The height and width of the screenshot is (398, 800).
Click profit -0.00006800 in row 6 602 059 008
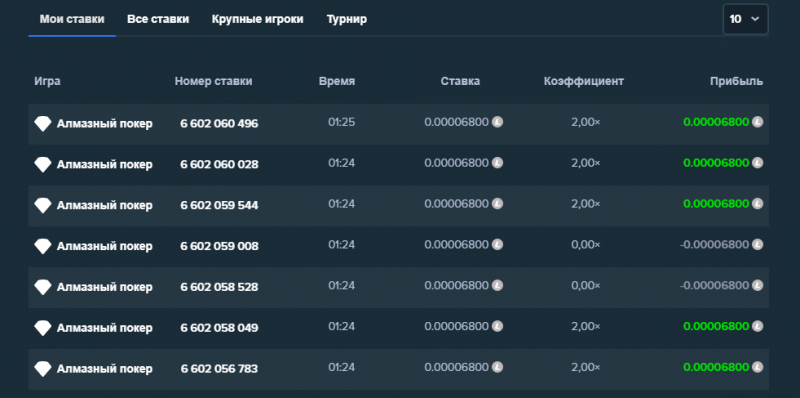(x=714, y=244)
